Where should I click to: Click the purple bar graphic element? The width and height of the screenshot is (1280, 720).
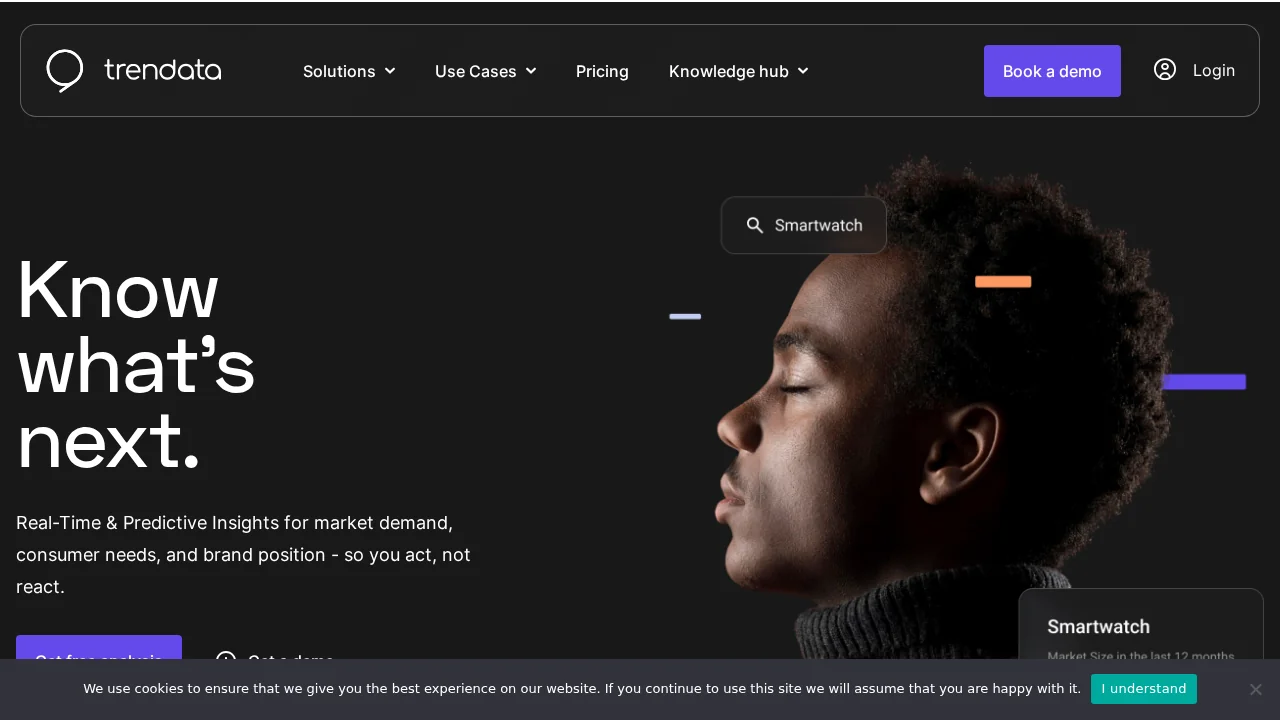point(1204,381)
